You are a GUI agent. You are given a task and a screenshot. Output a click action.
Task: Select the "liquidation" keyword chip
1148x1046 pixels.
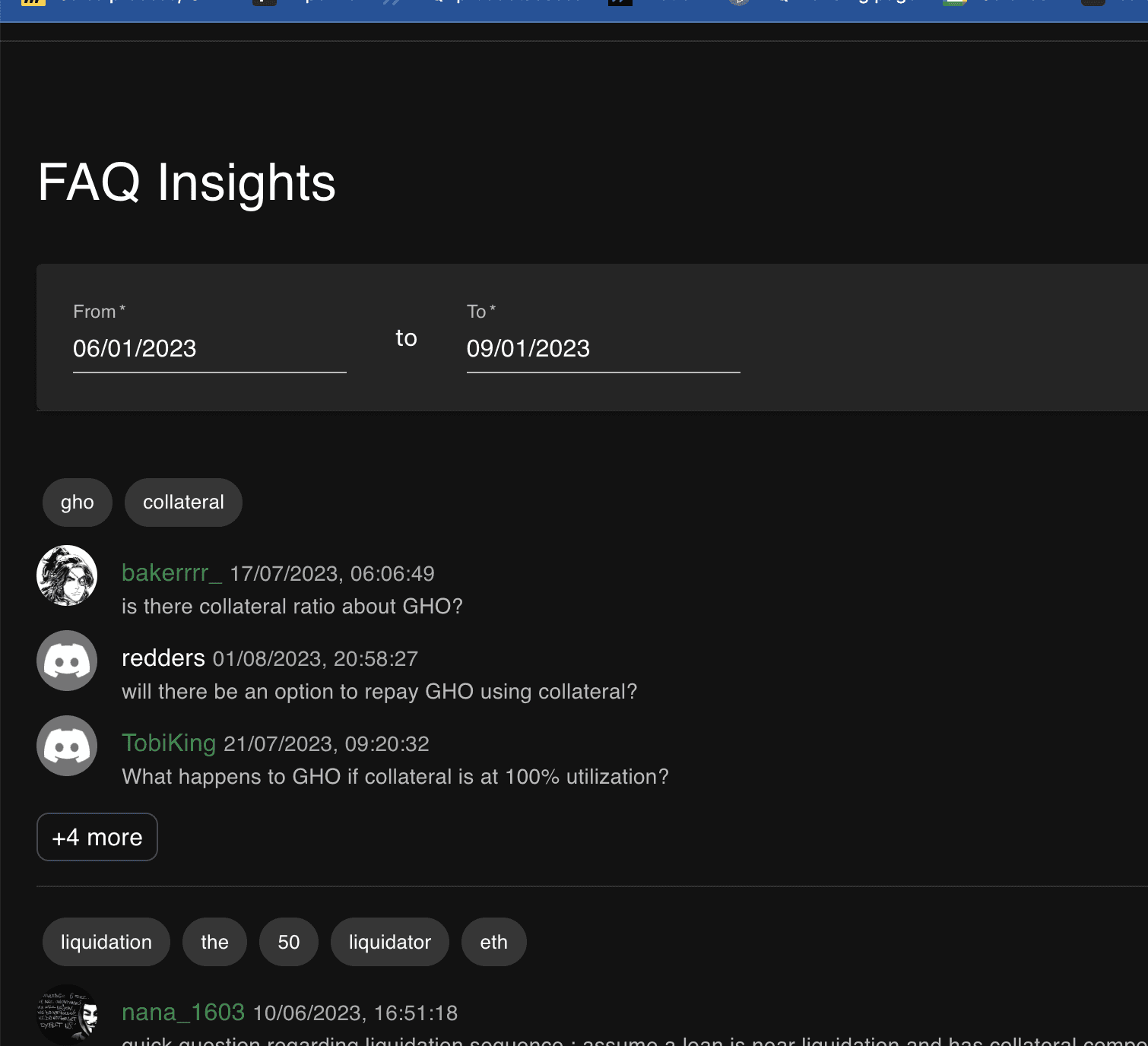click(106, 942)
